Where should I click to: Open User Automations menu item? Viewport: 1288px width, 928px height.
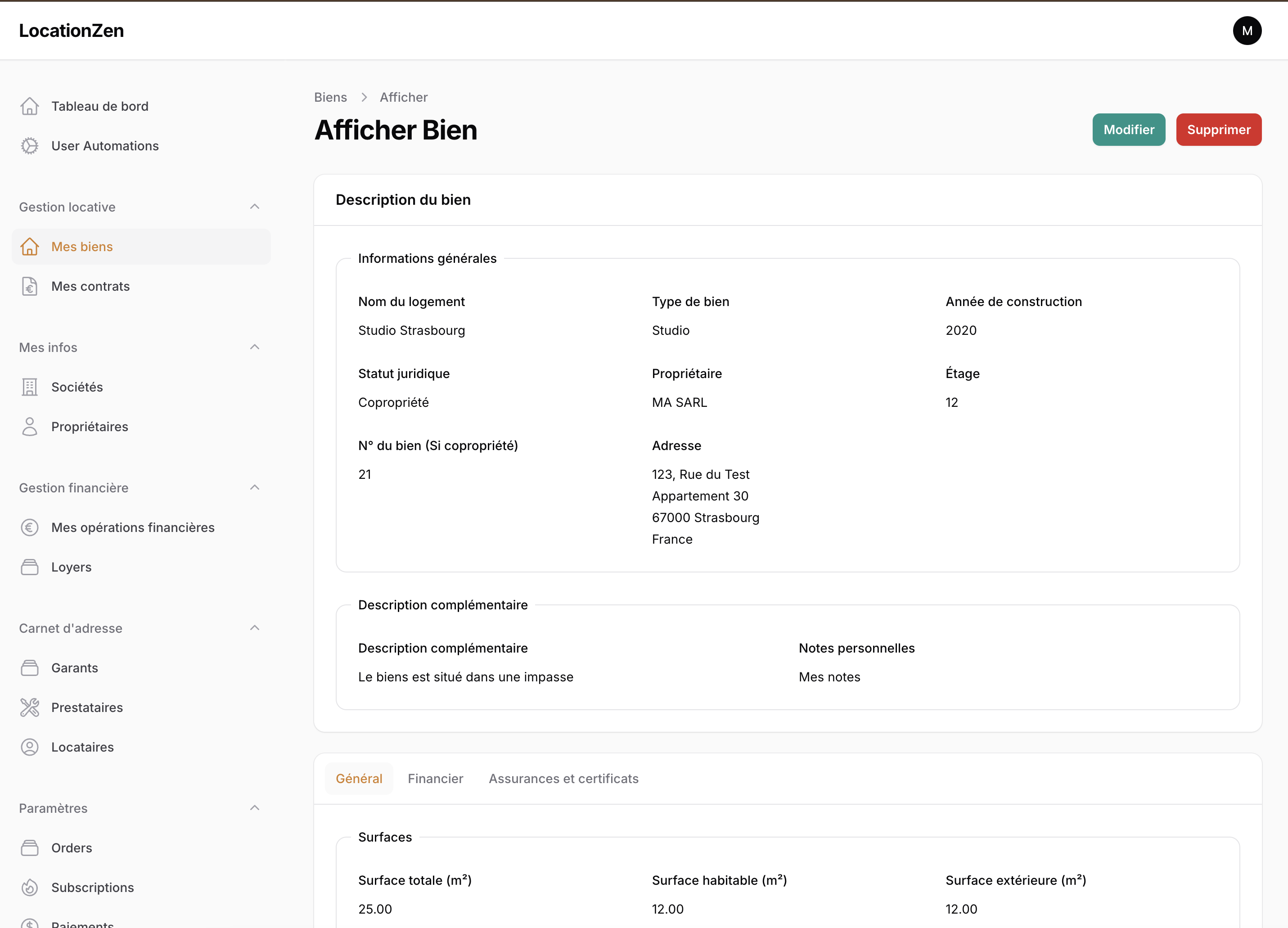tap(141, 146)
